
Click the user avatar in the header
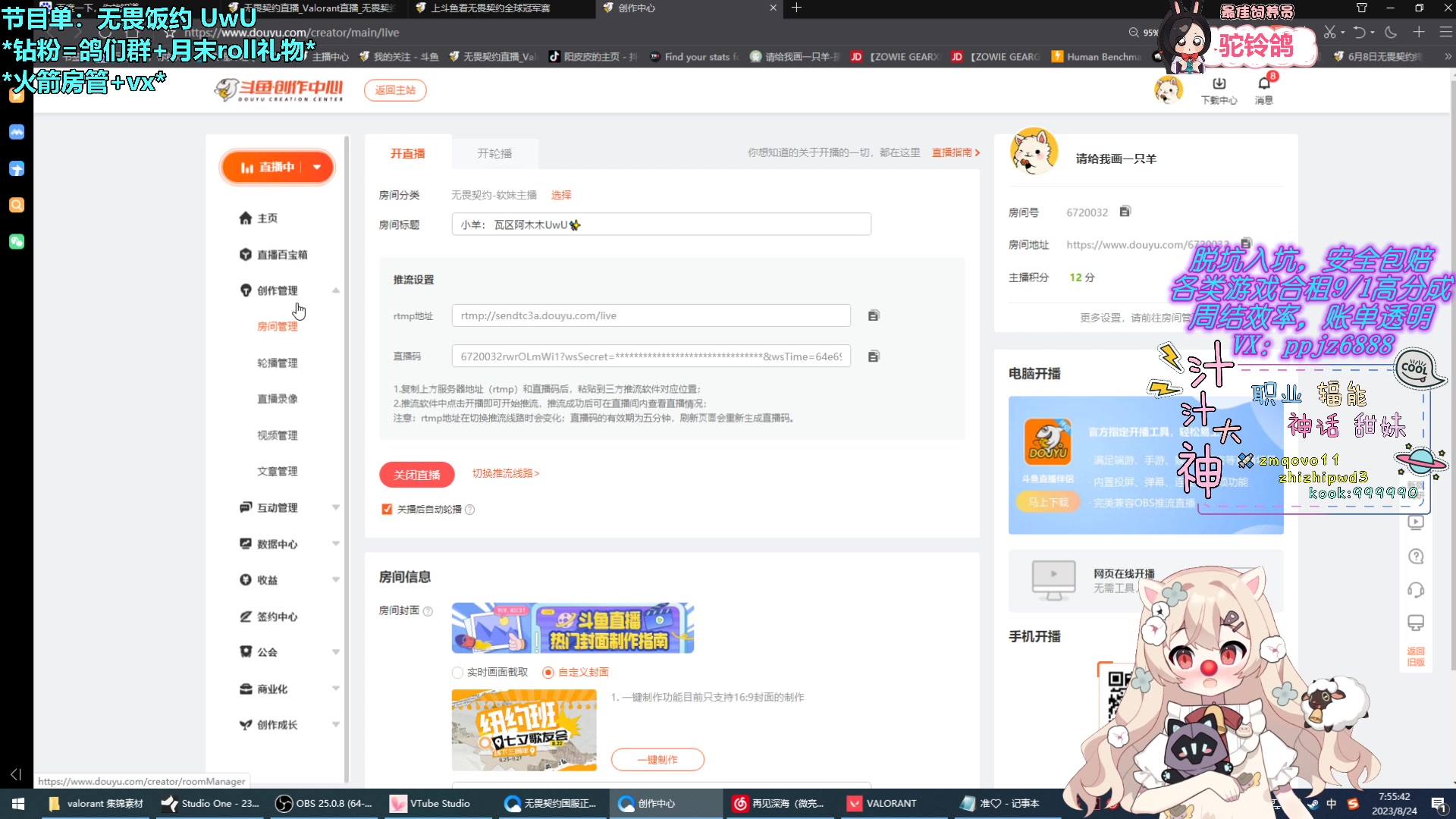pyautogui.click(x=1169, y=90)
